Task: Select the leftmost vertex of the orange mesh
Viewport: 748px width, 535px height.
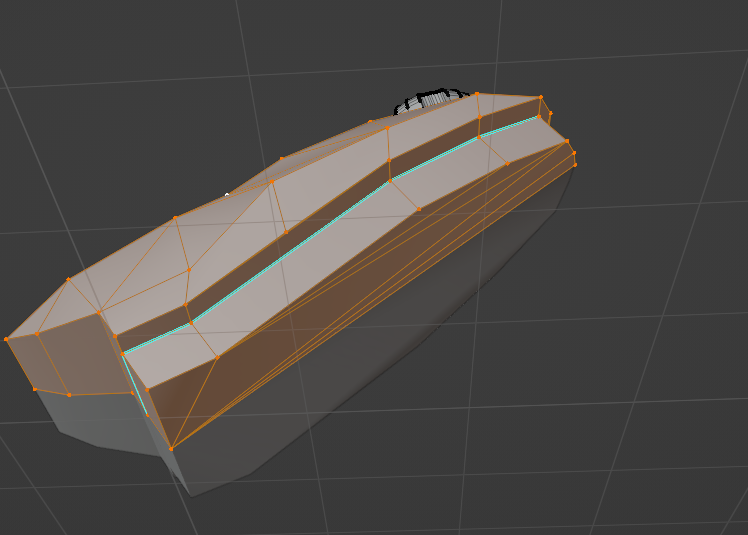Action: 6,339
